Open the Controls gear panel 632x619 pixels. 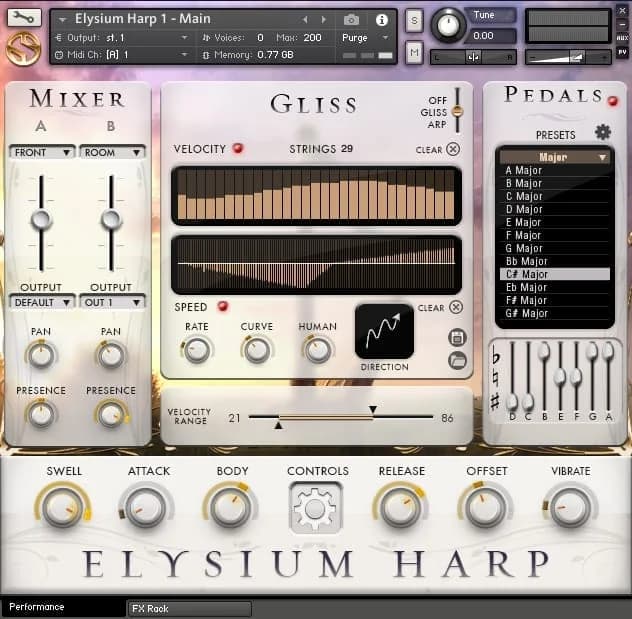tap(316, 508)
